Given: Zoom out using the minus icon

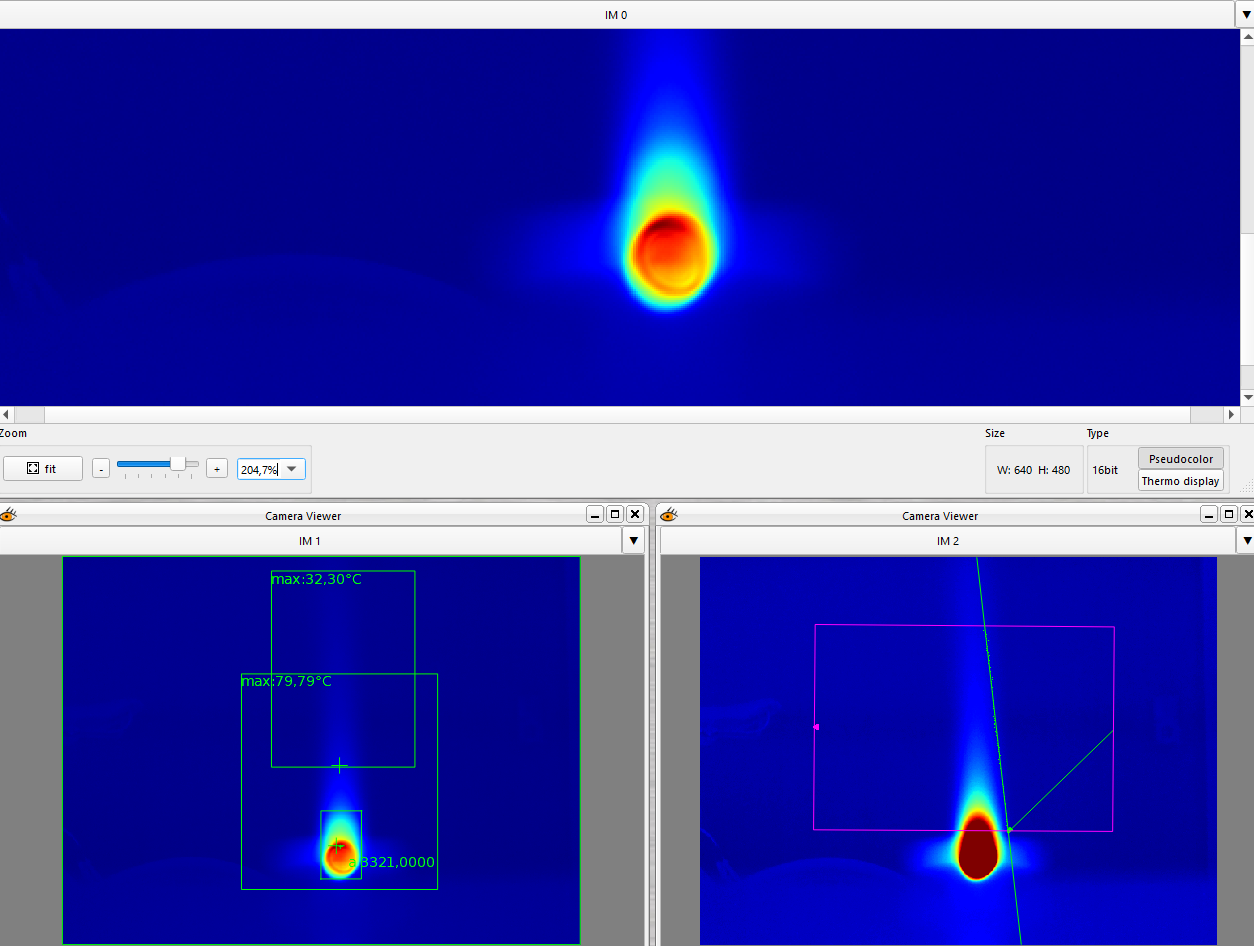Looking at the screenshot, I should pyautogui.click(x=100, y=468).
